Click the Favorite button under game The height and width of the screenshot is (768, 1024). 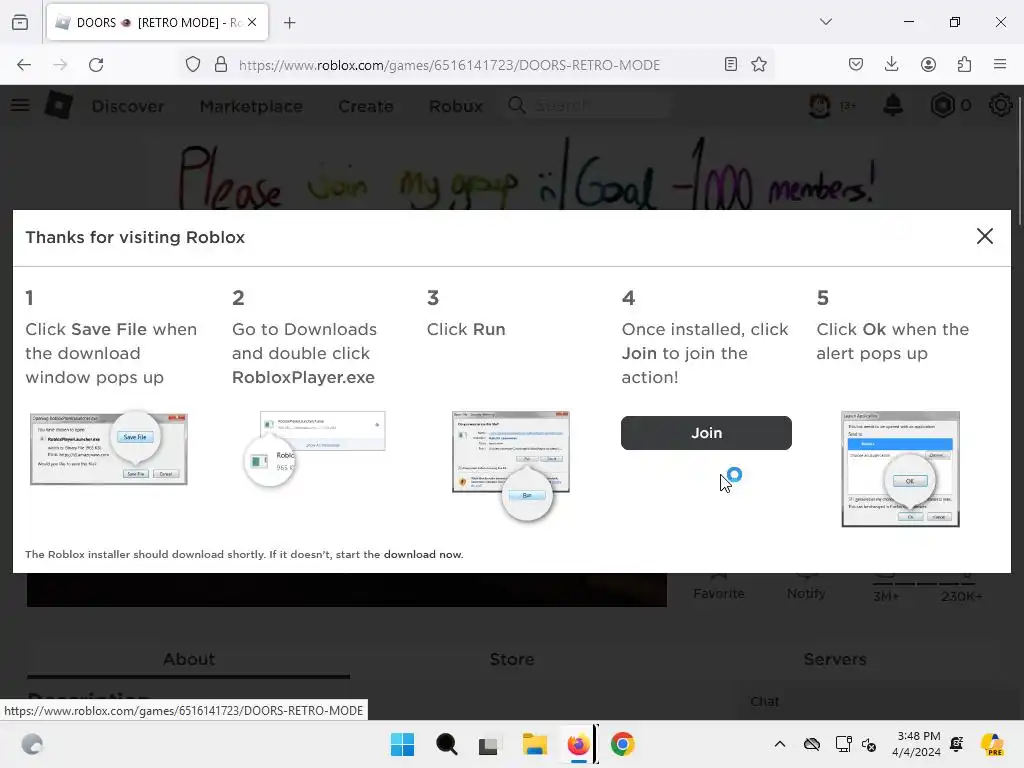coord(719,586)
